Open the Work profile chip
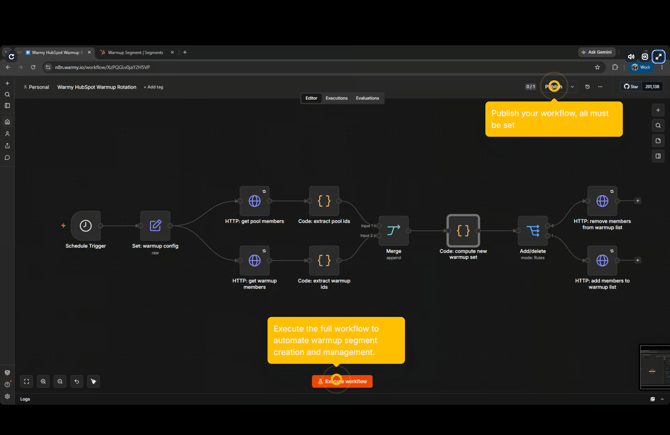 coord(641,67)
